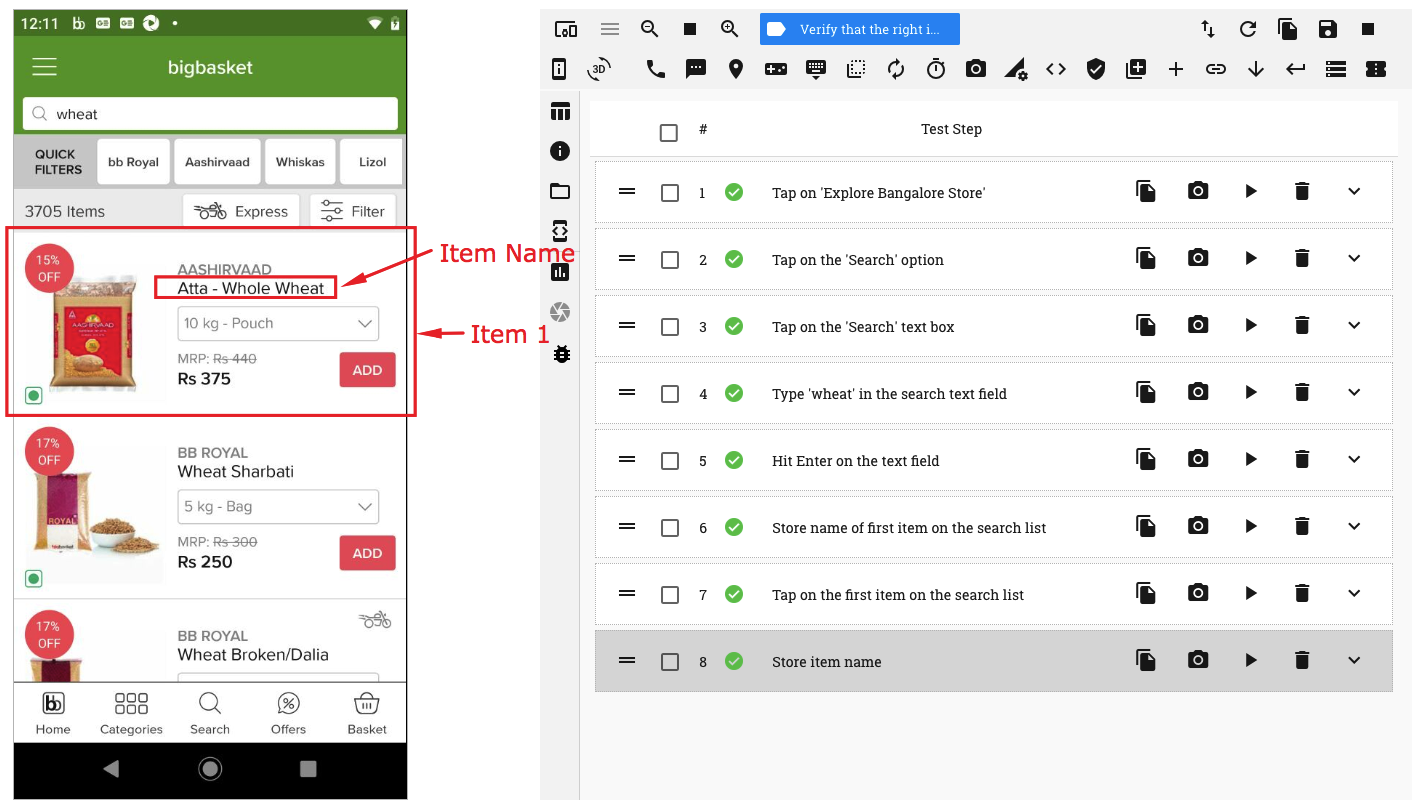
Task: Expand the 'Hit Enter on the text field' step
Action: (1354, 459)
